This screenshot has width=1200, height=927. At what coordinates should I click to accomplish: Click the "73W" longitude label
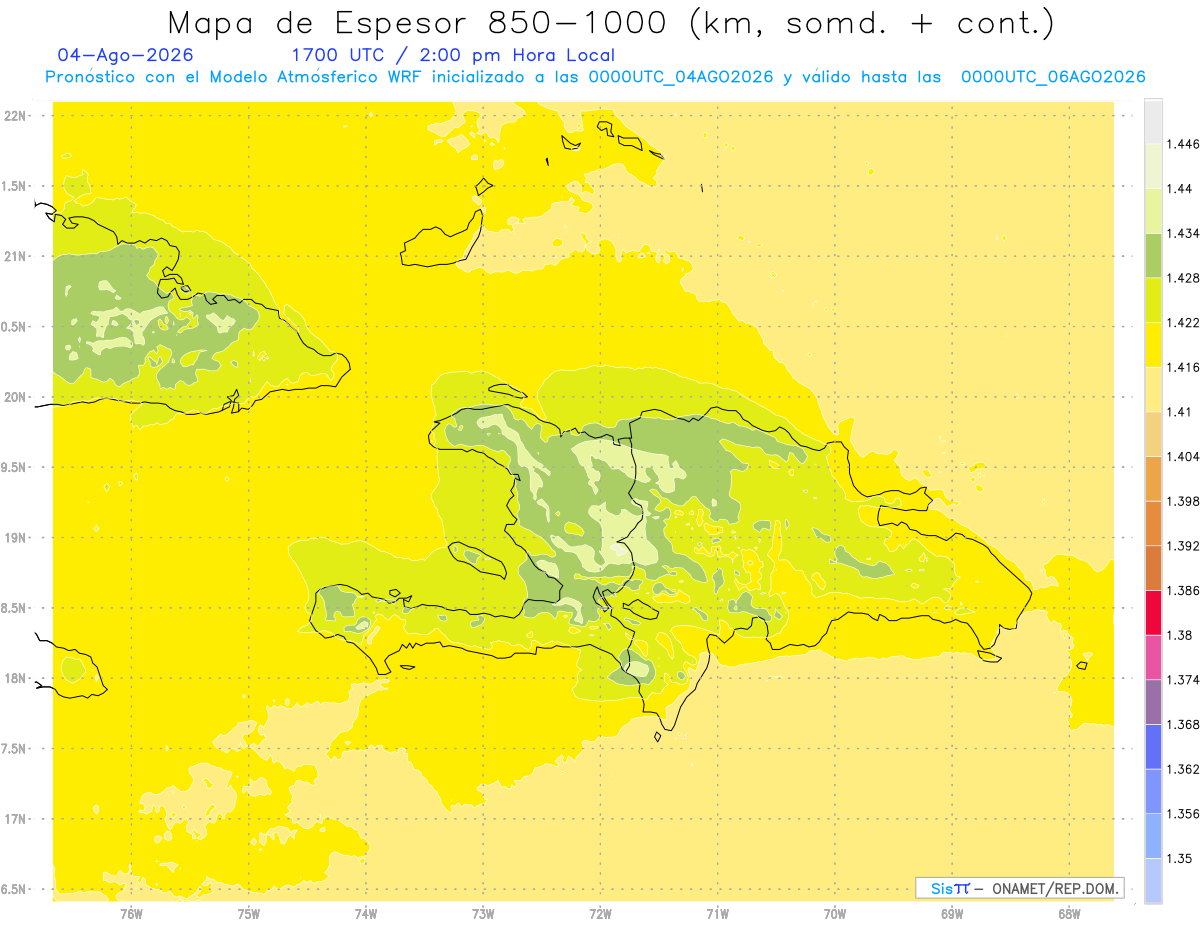483,914
